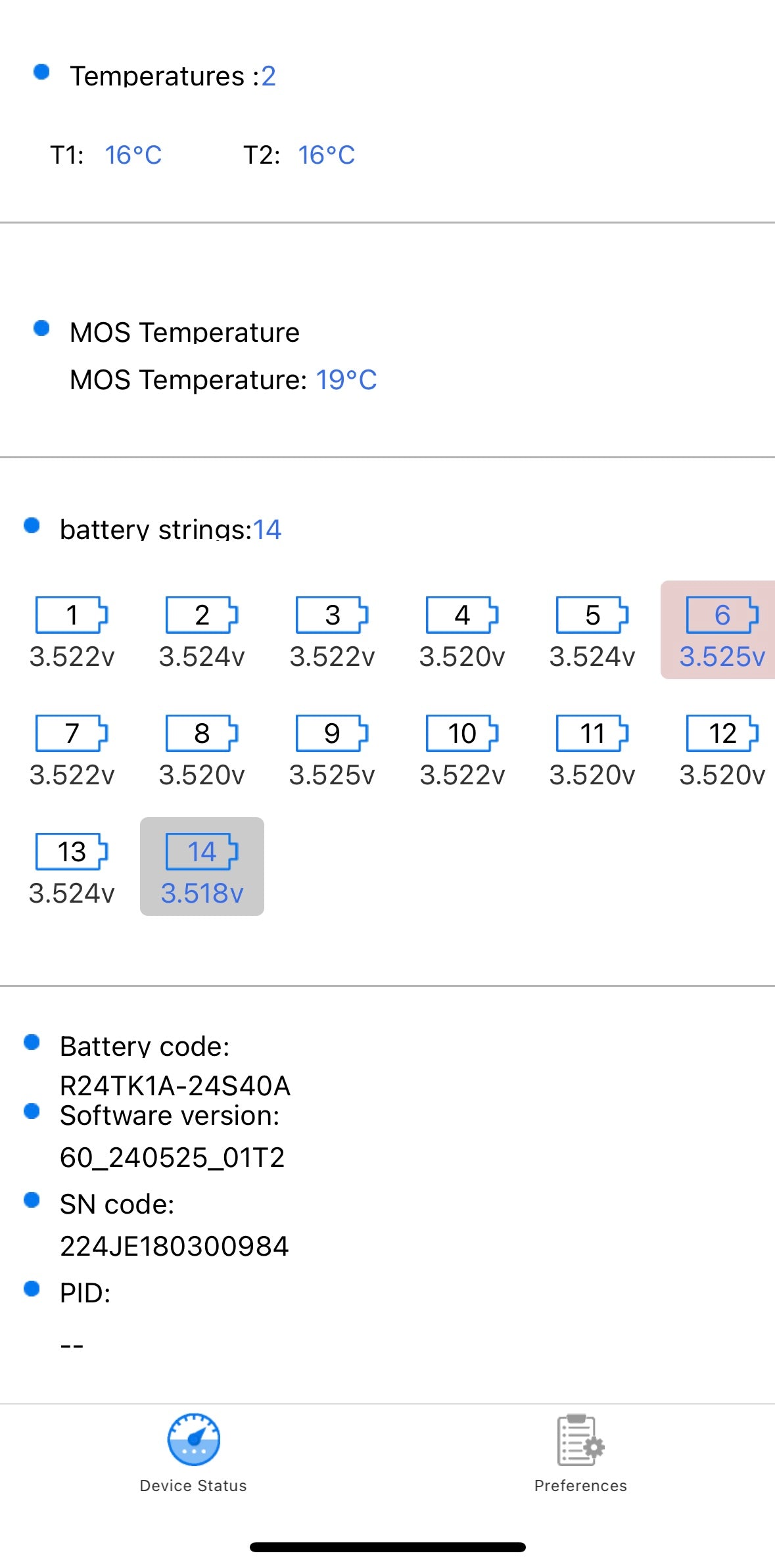Tap the Device Status gauge icon

tap(194, 1440)
